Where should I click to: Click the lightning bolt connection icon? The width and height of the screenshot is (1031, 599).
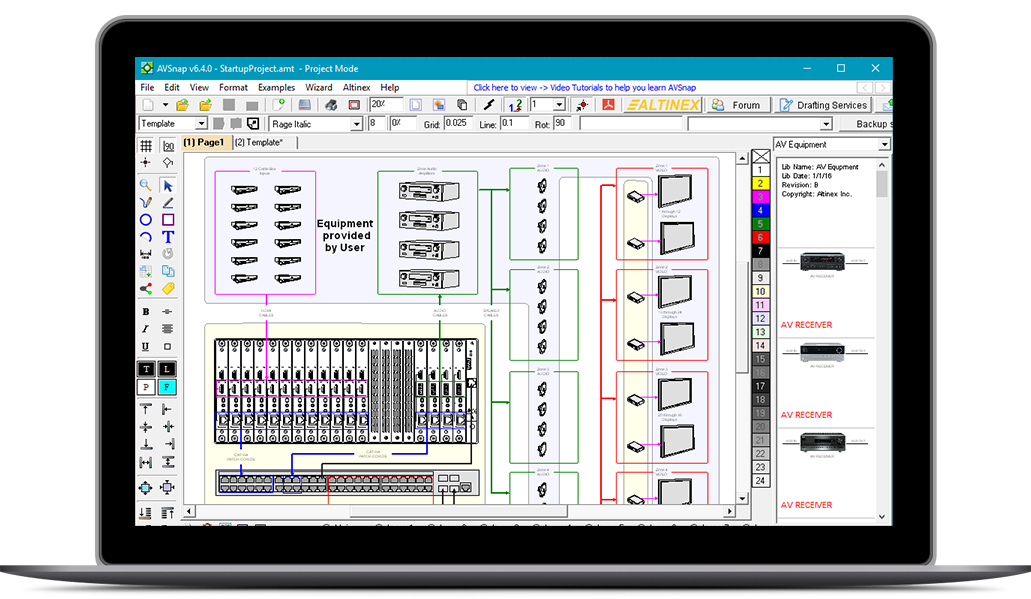pyautogui.click(x=489, y=105)
